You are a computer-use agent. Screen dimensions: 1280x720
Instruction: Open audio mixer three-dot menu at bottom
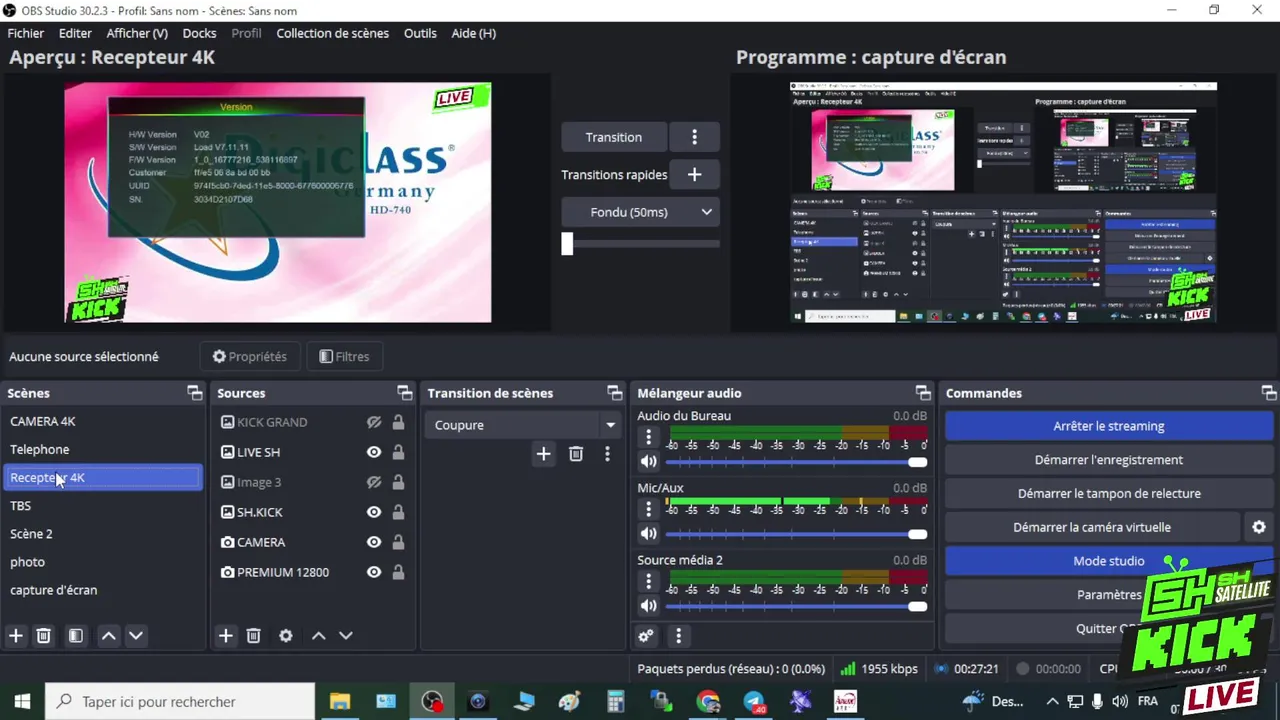678,636
